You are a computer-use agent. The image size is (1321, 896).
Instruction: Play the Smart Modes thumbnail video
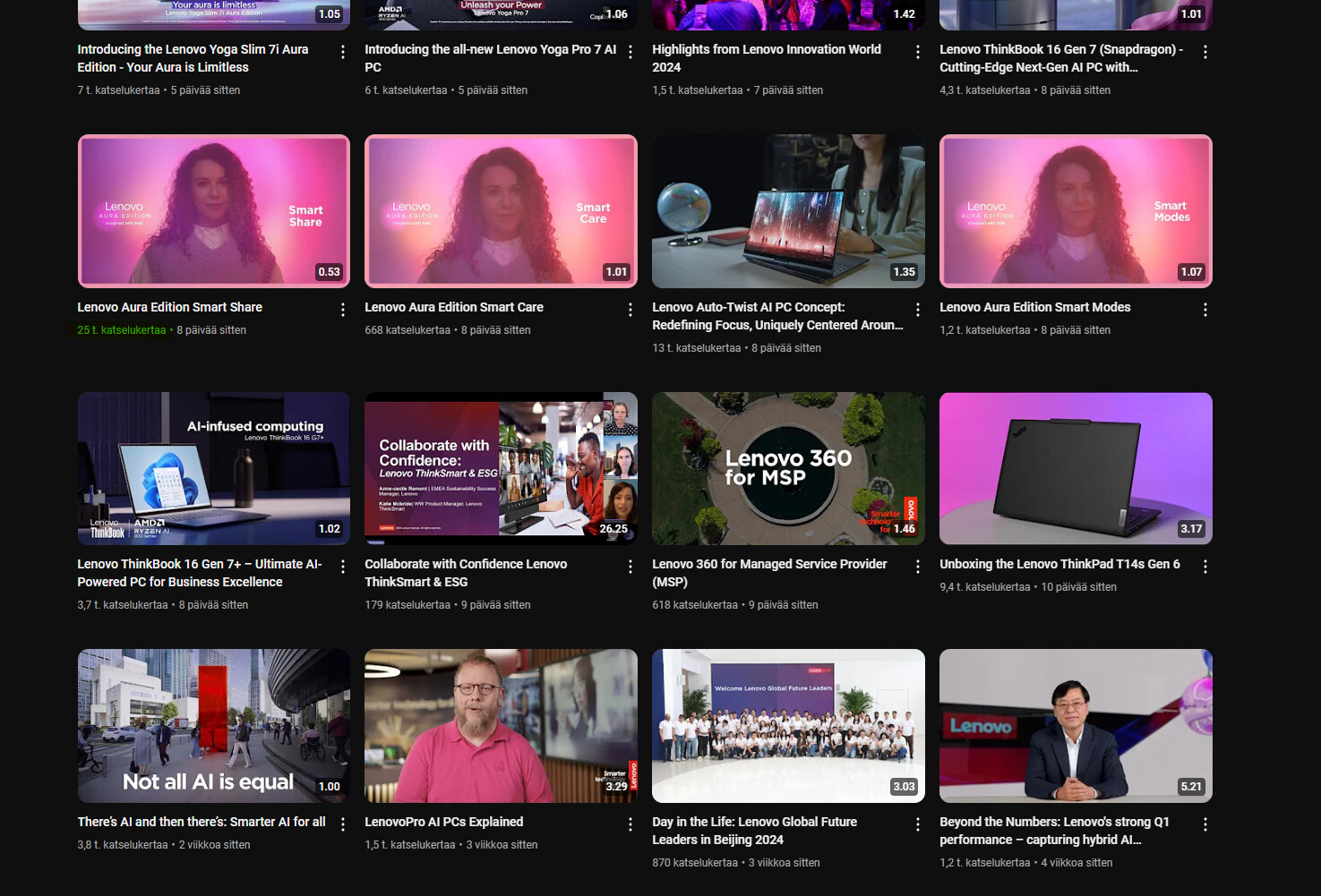1076,211
